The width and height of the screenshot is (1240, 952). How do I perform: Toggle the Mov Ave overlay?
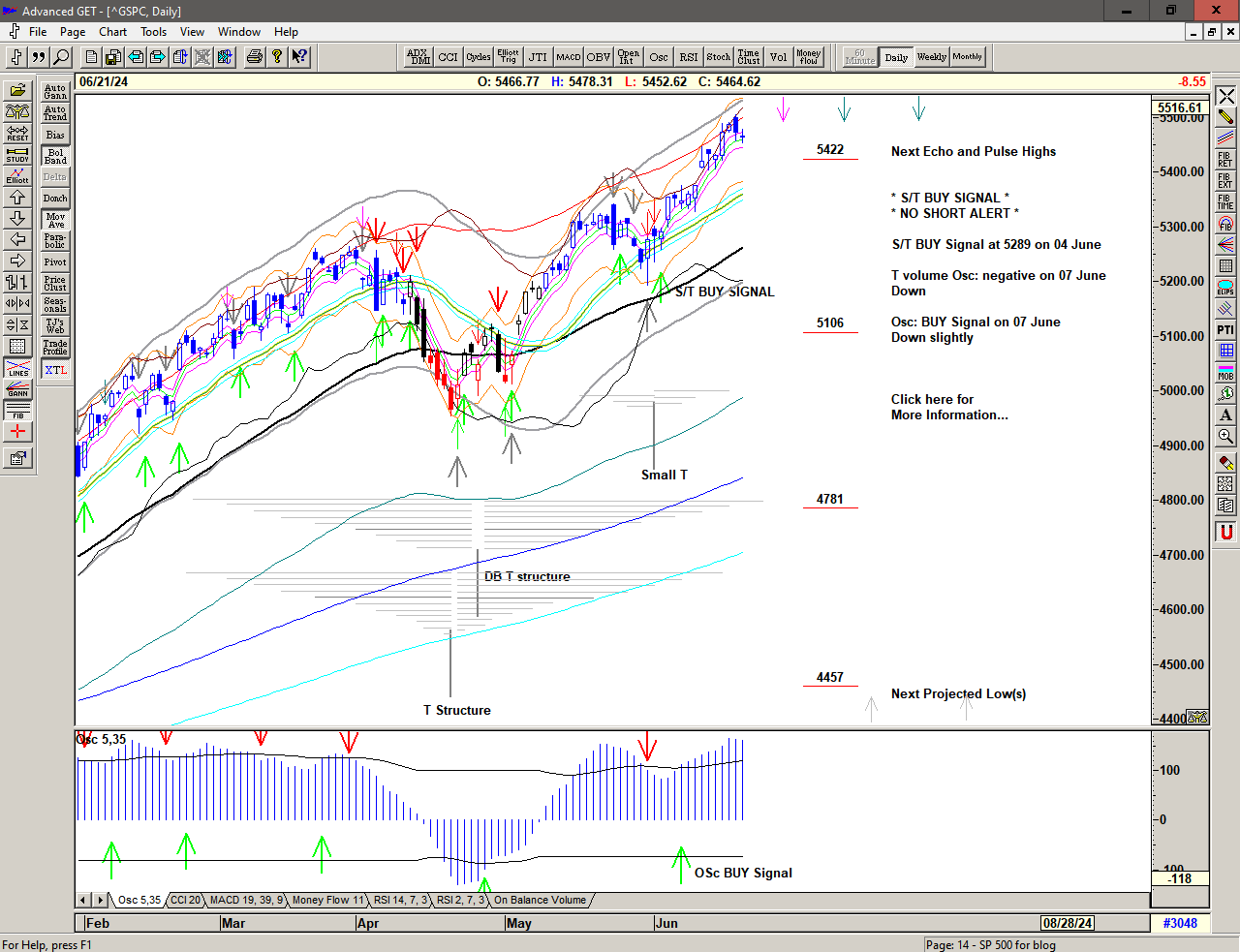pos(55,220)
